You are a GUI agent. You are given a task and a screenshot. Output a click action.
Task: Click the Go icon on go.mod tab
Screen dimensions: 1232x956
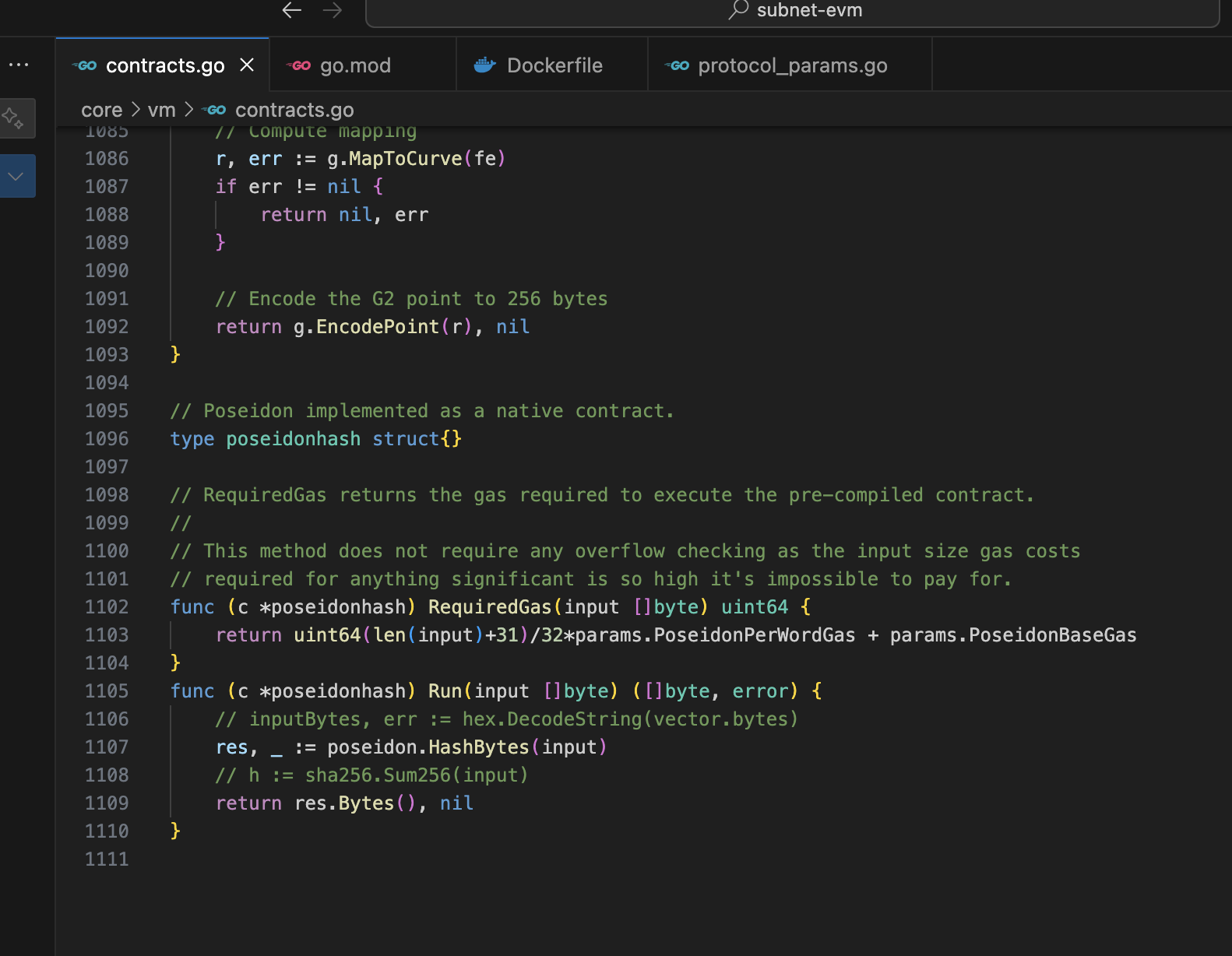[x=298, y=65]
